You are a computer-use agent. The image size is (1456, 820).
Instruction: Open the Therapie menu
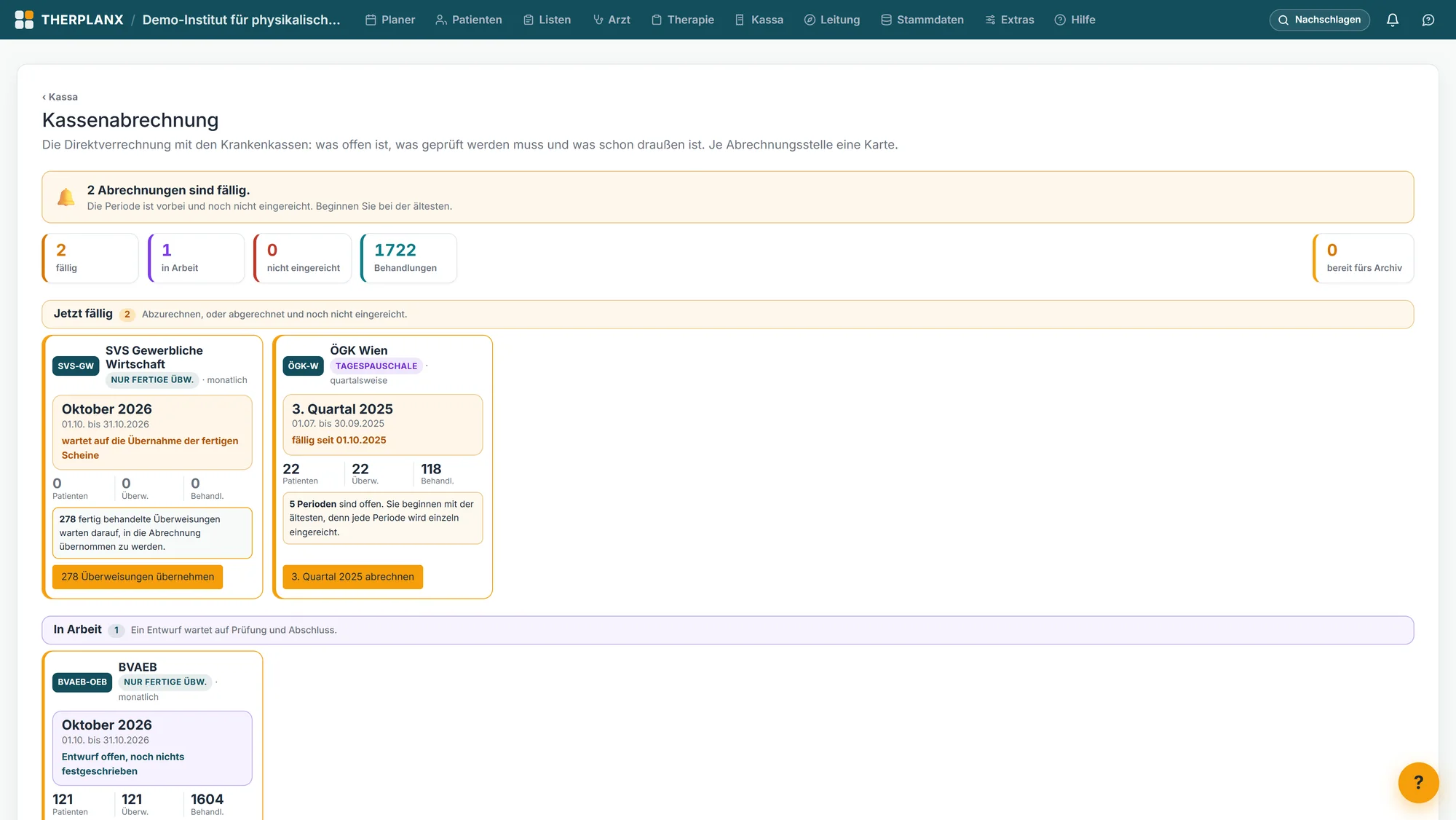(x=683, y=20)
